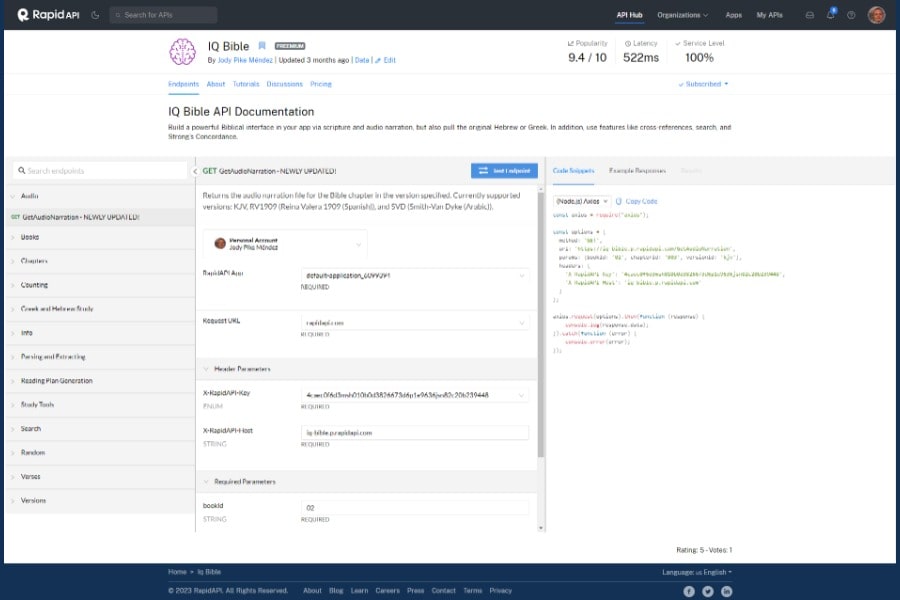900x600 pixels.
Task: Click the bookId input field
Action: click(x=414, y=508)
